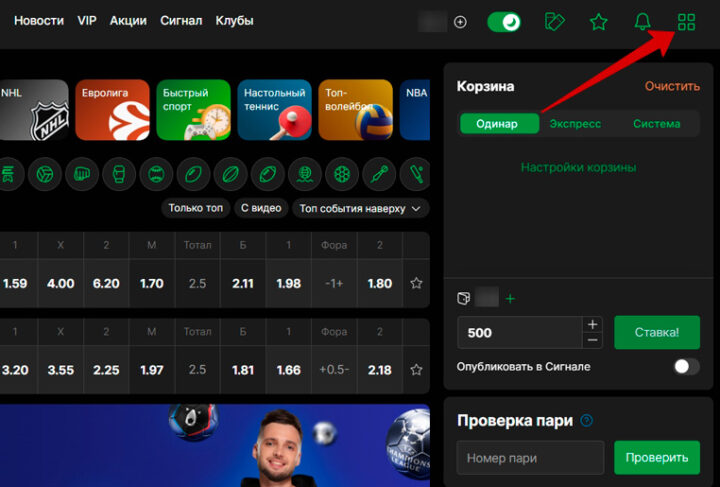Click 'Очистить' to clear the basket
This screenshot has height=487, width=720.
pos(672,86)
